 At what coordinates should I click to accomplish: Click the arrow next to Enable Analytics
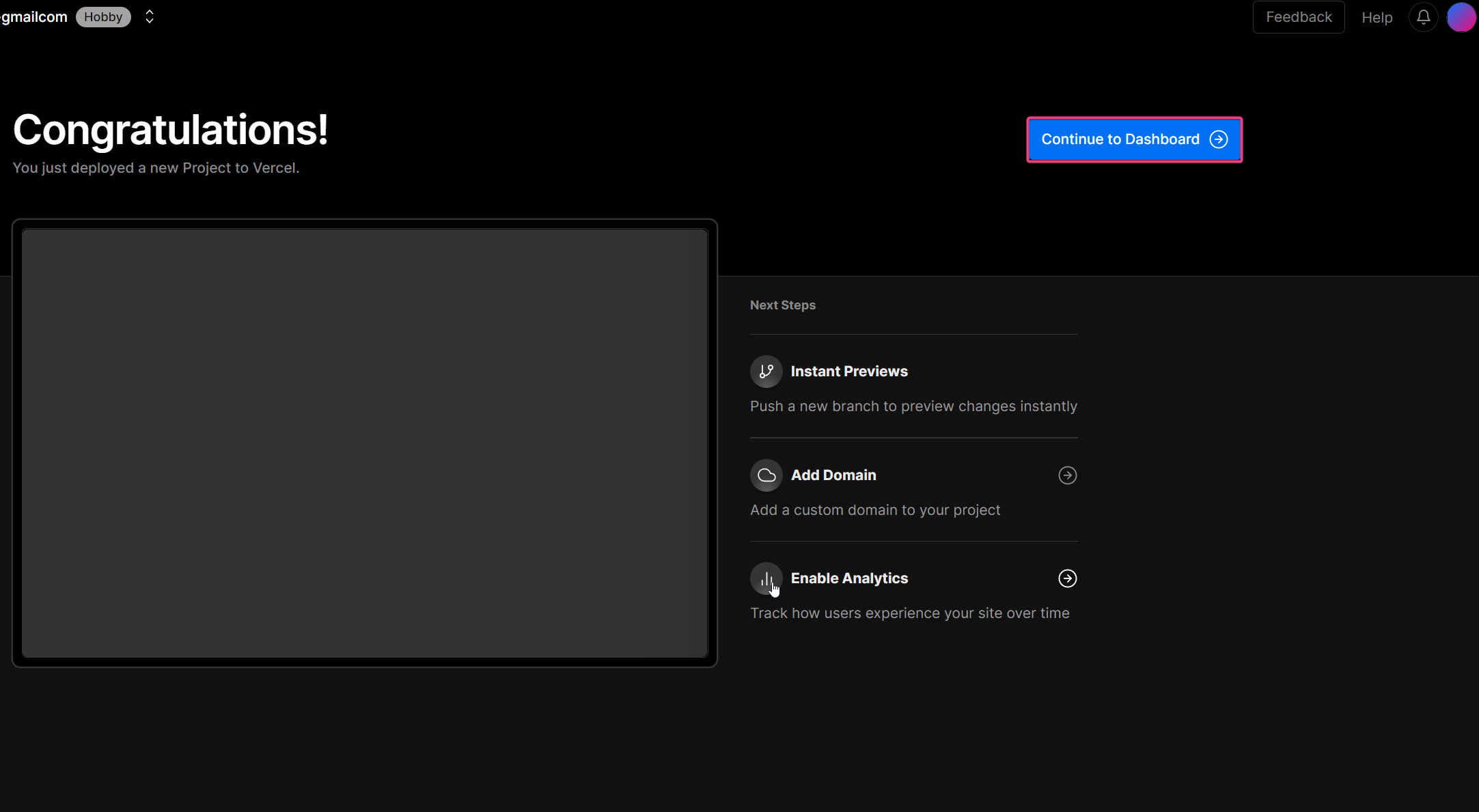(1067, 578)
